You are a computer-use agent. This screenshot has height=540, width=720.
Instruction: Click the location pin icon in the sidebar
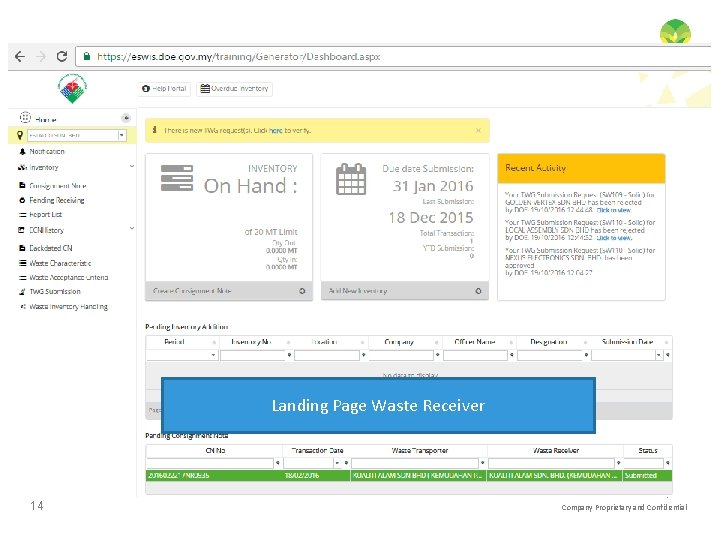point(20,135)
